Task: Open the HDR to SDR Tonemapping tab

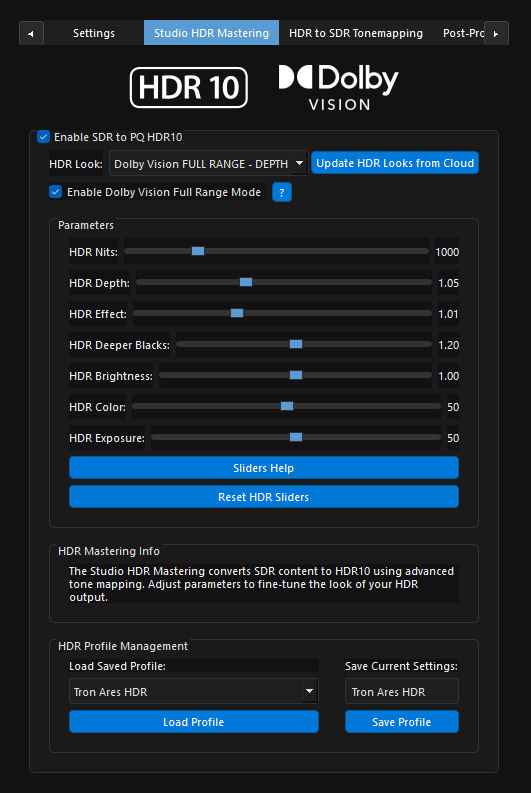Action: point(356,33)
